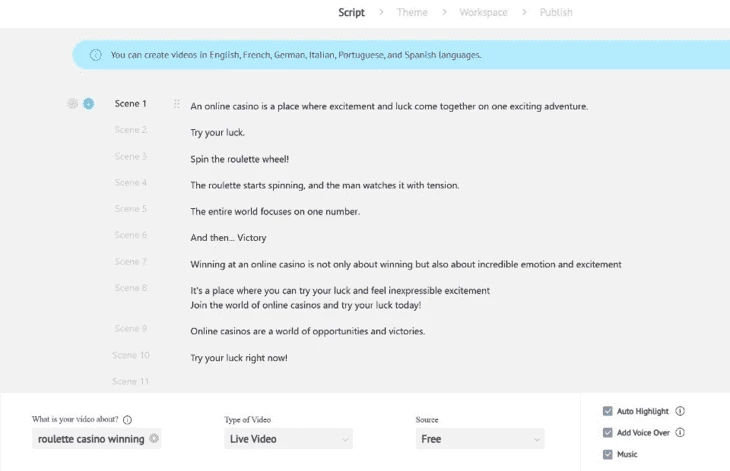Select the Scene 9 label
Image resolution: width=730 pixels, height=471 pixels.
point(130,329)
